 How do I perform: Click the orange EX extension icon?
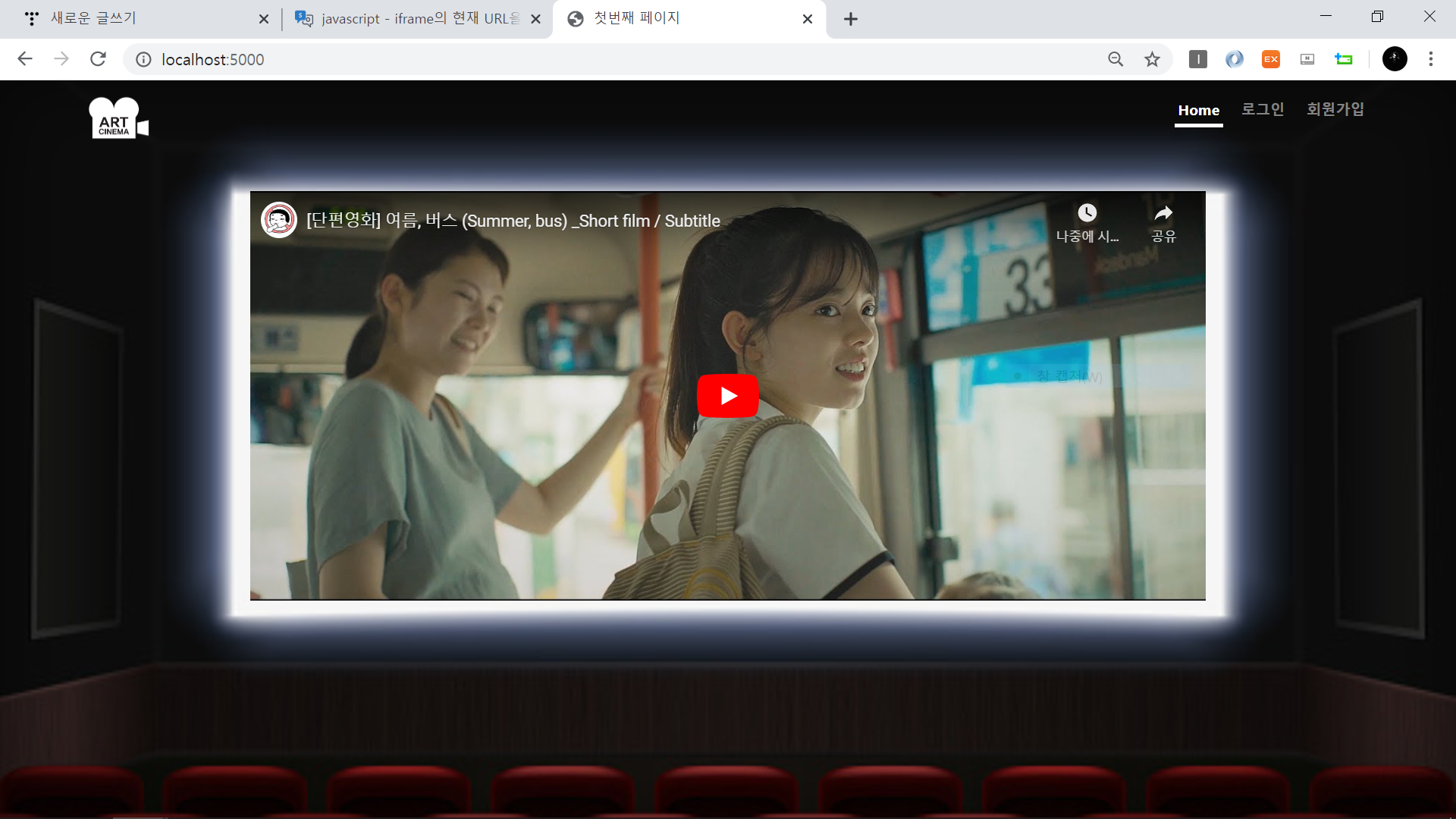(1270, 59)
